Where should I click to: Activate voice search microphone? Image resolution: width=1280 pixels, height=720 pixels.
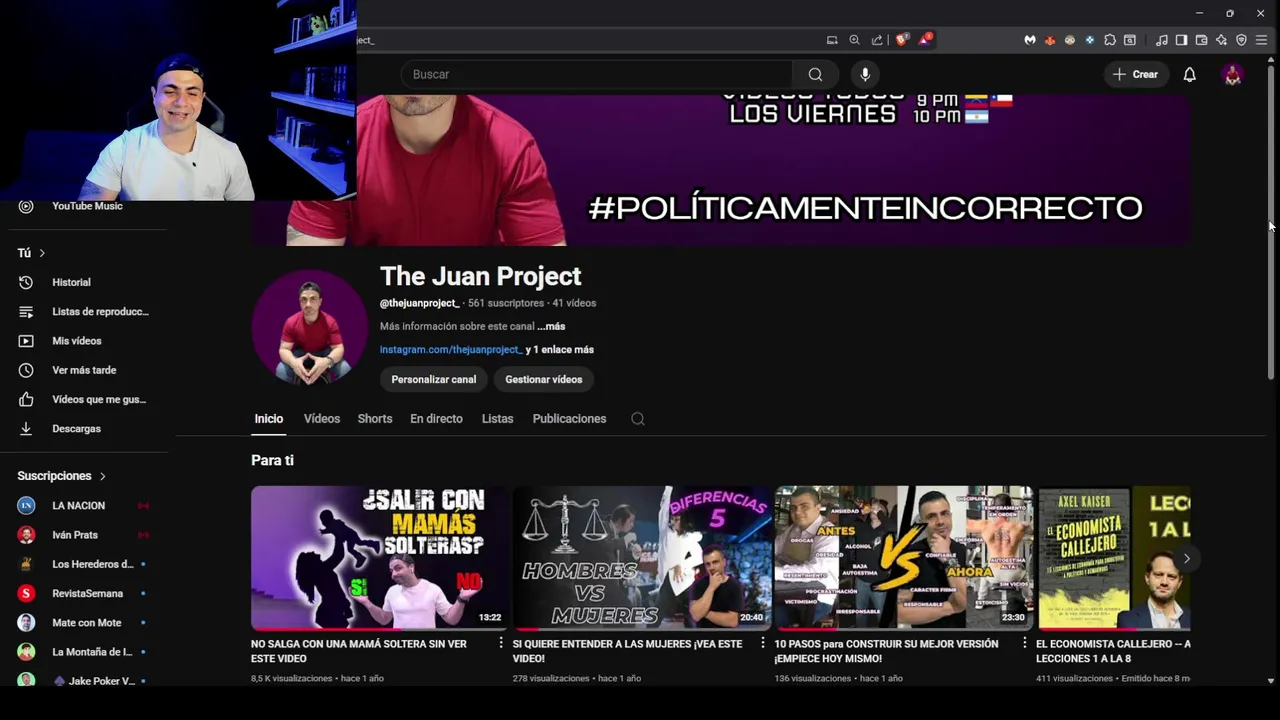tap(865, 74)
